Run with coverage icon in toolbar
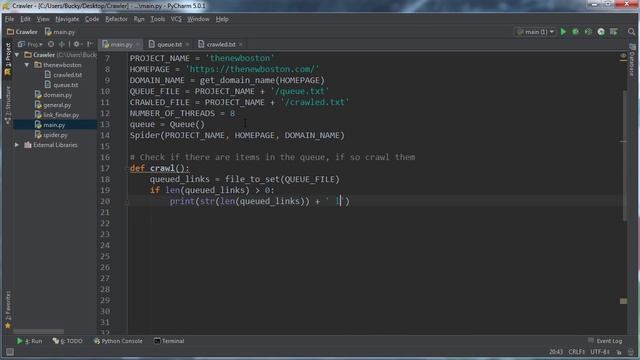640x360 pixels. click(588, 32)
